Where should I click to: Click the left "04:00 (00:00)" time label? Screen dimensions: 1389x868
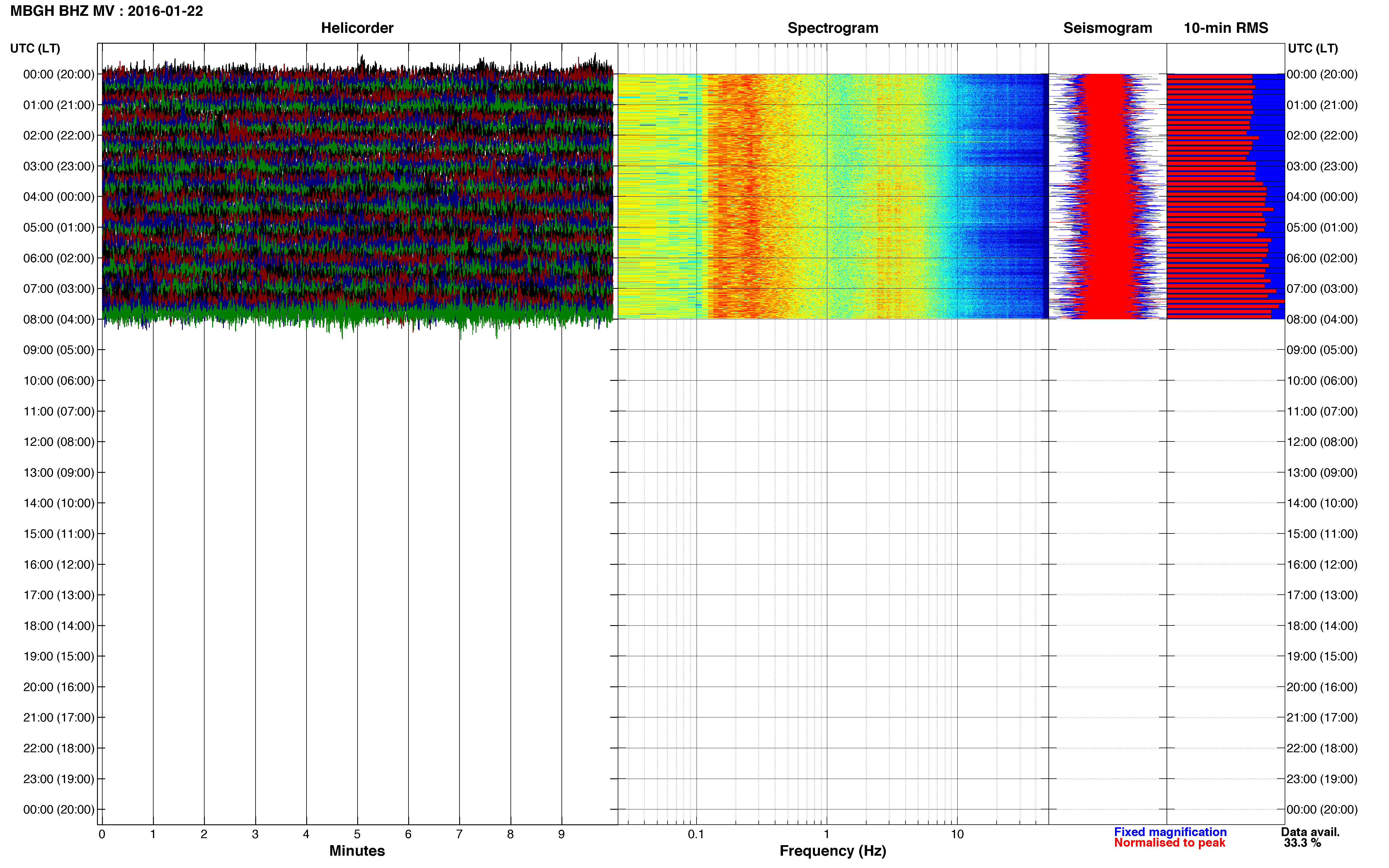point(59,196)
